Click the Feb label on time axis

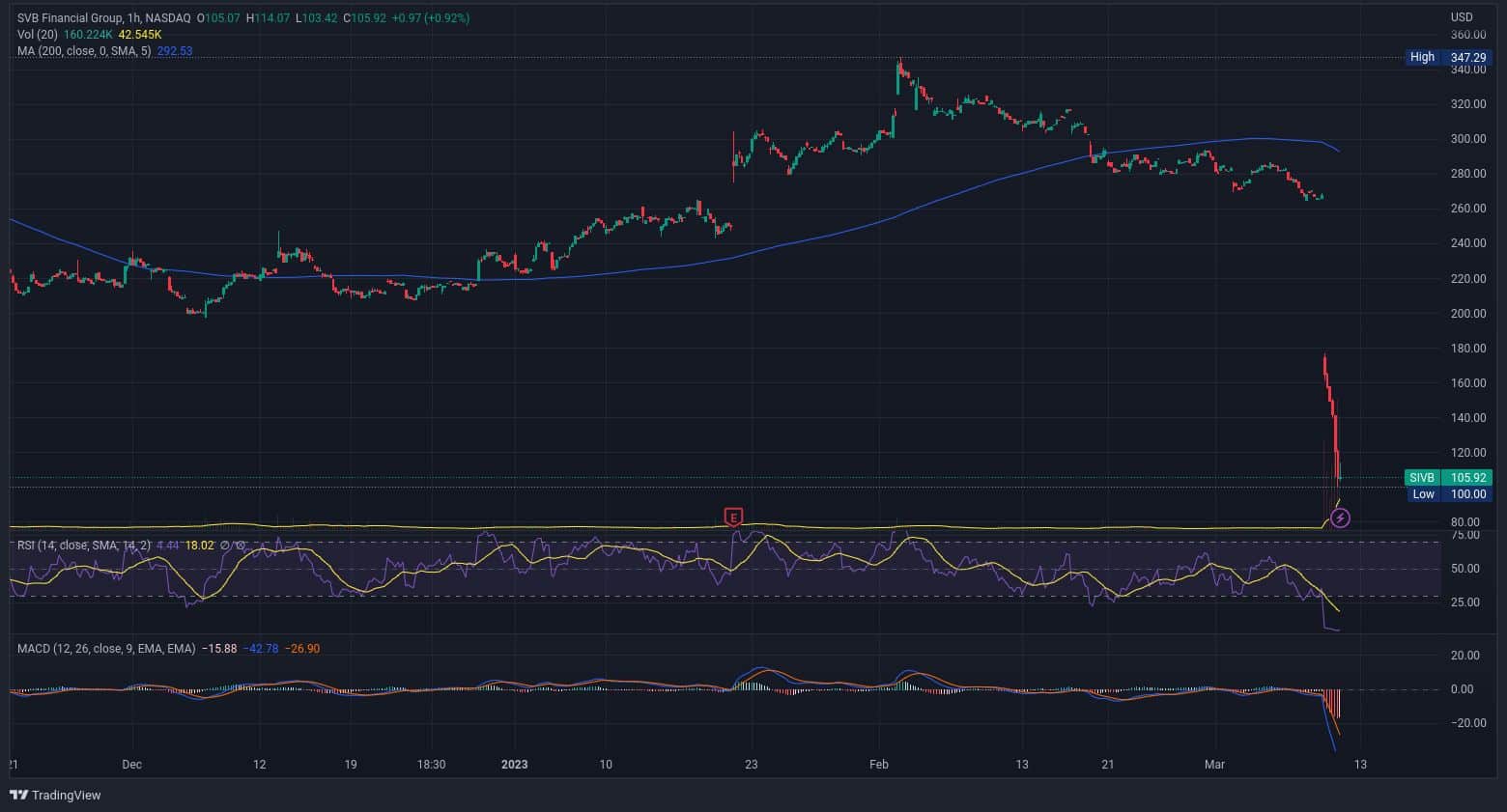tap(879, 765)
